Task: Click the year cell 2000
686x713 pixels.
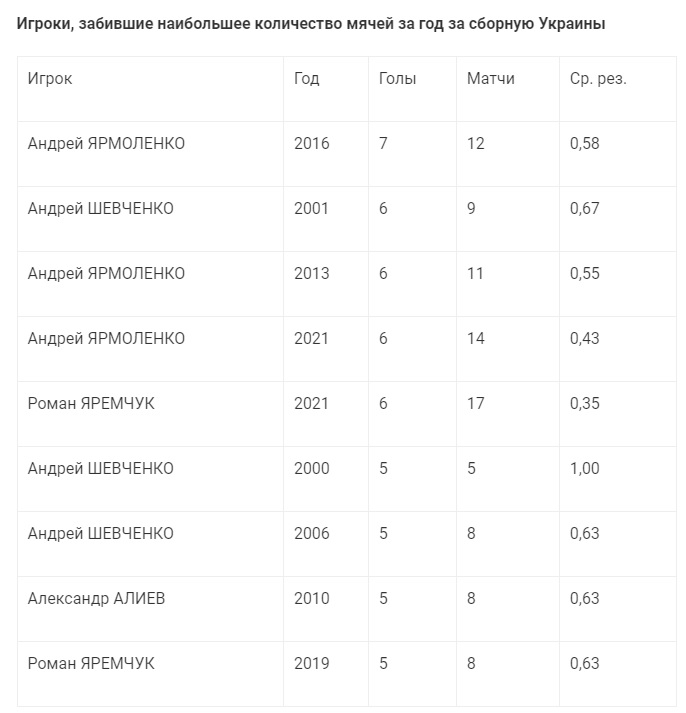Action: 311,469
